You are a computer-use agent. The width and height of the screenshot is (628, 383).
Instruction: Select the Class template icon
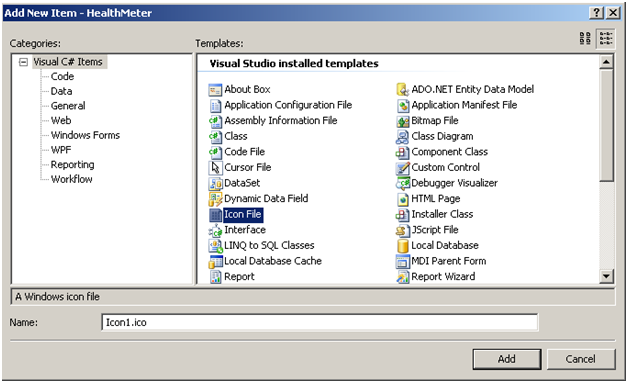tap(215, 137)
